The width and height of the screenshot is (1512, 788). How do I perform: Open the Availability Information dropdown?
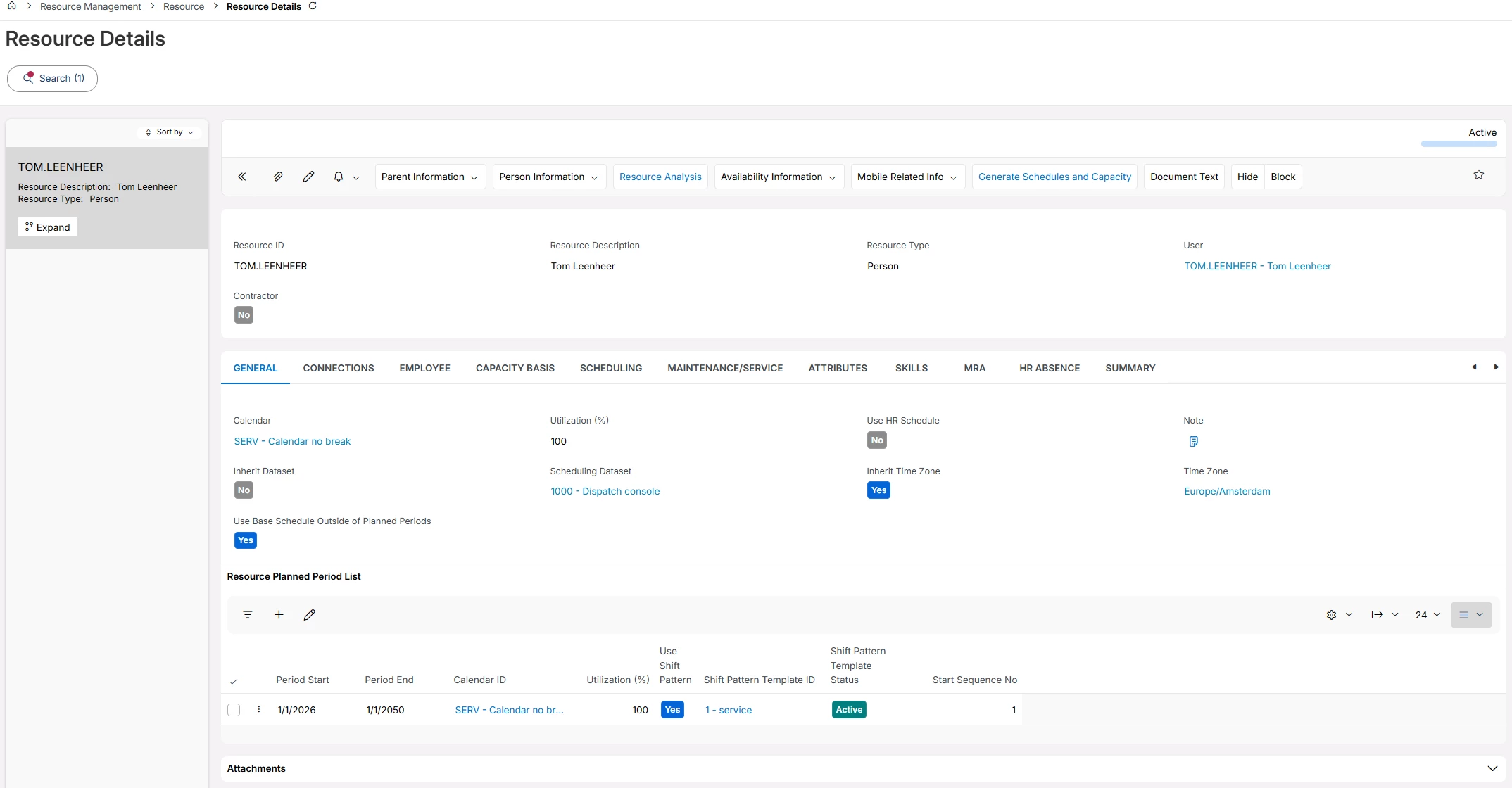[778, 177]
